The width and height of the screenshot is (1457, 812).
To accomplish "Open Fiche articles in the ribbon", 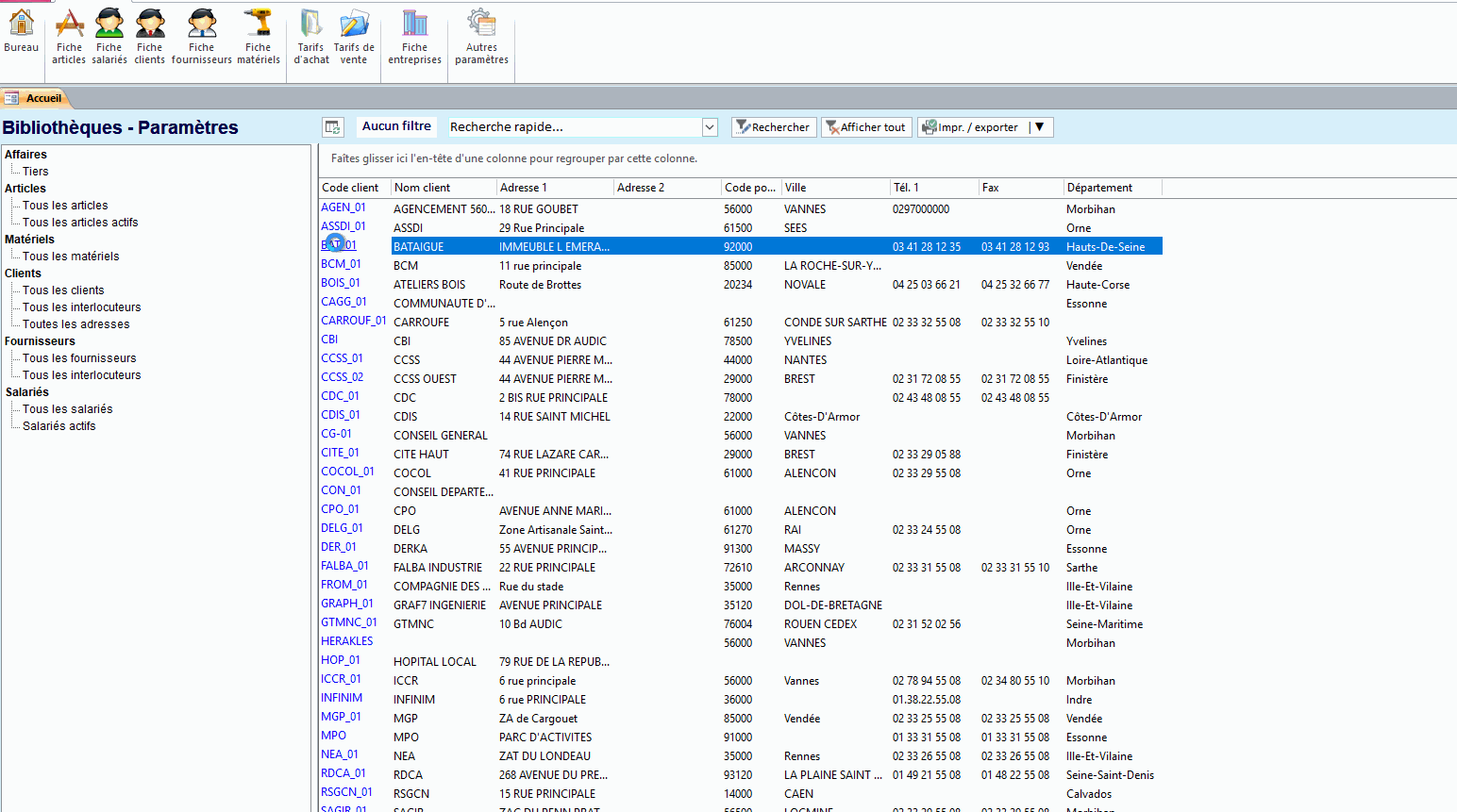I will [x=69, y=36].
